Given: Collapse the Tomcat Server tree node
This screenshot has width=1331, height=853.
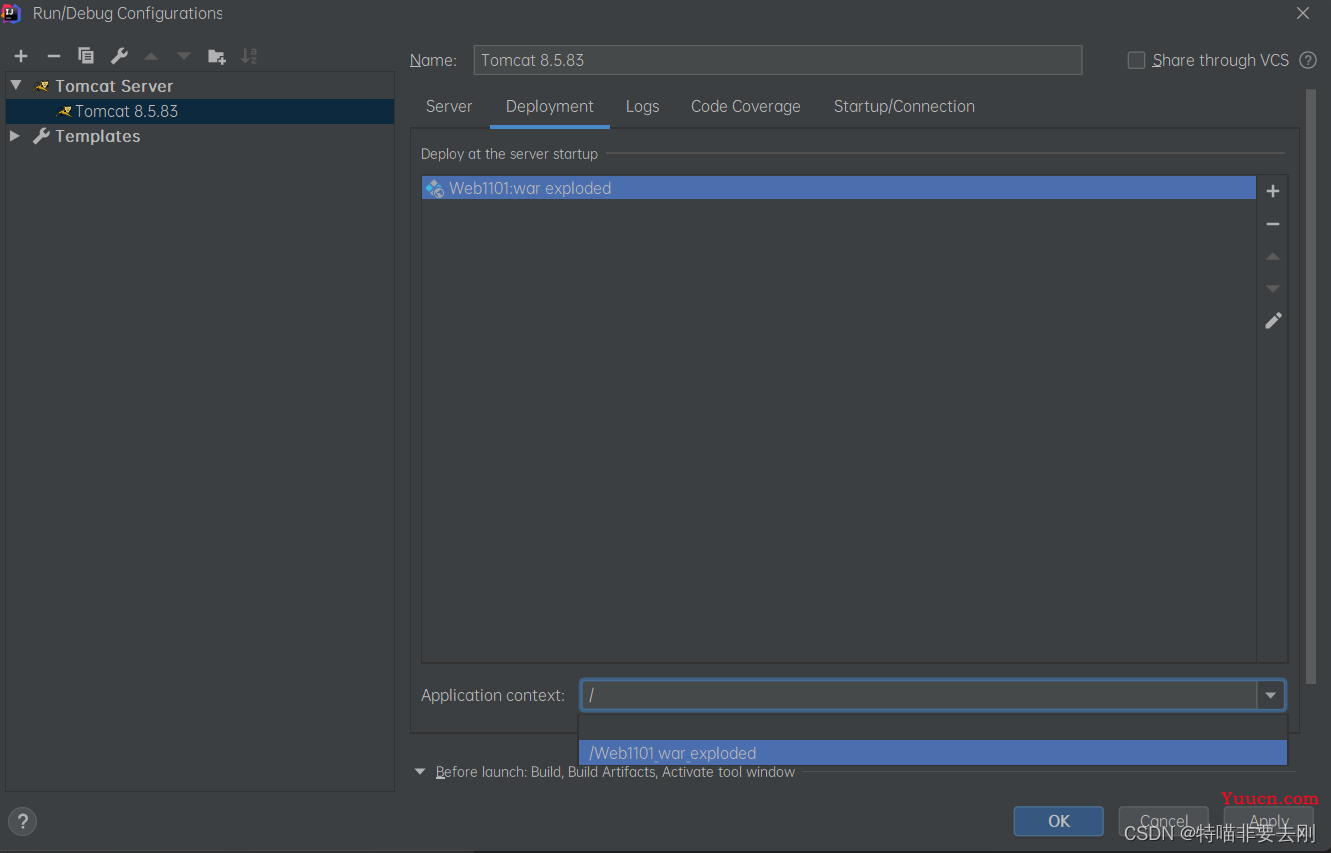Looking at the screenshot, I should [16, 86].
